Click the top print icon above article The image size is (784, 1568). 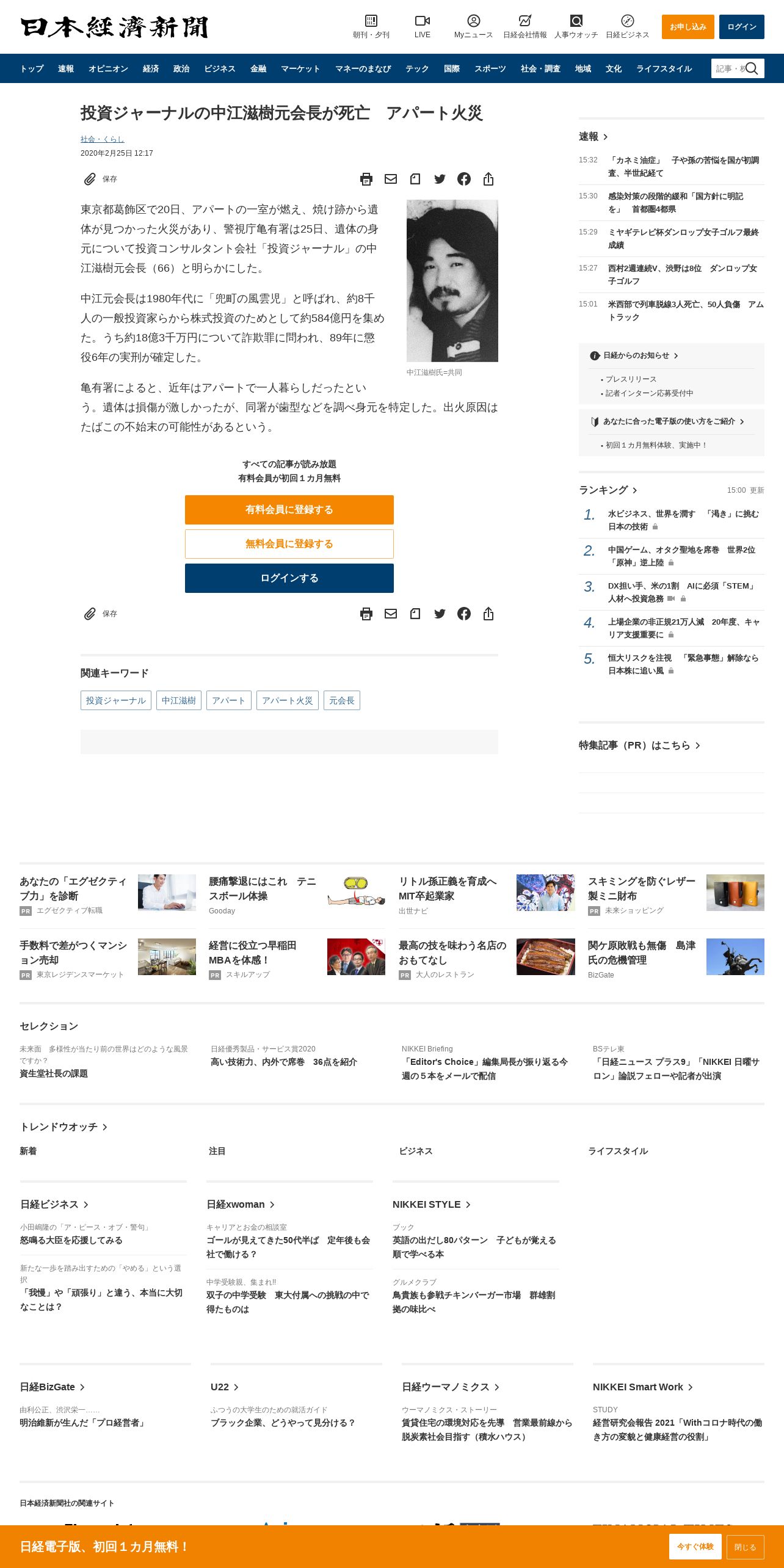pyautogui.click(x=366, y=179)
